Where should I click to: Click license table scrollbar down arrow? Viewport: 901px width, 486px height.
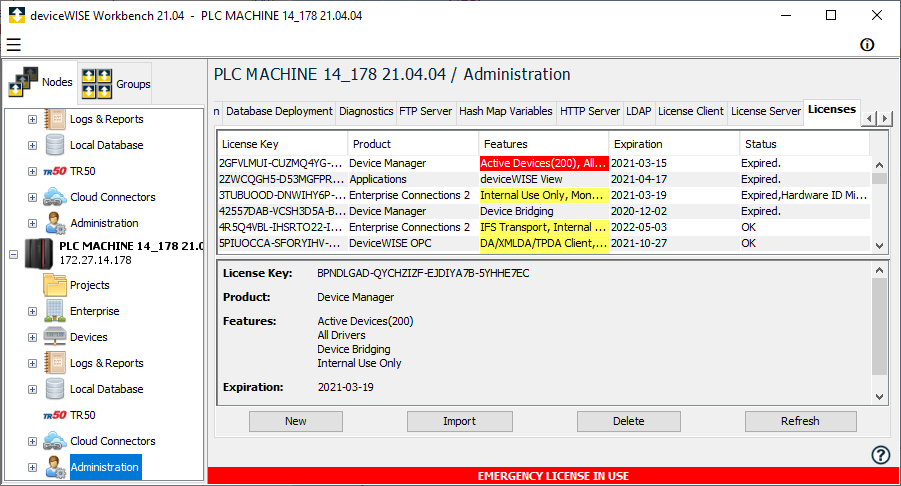coord(879,245)
